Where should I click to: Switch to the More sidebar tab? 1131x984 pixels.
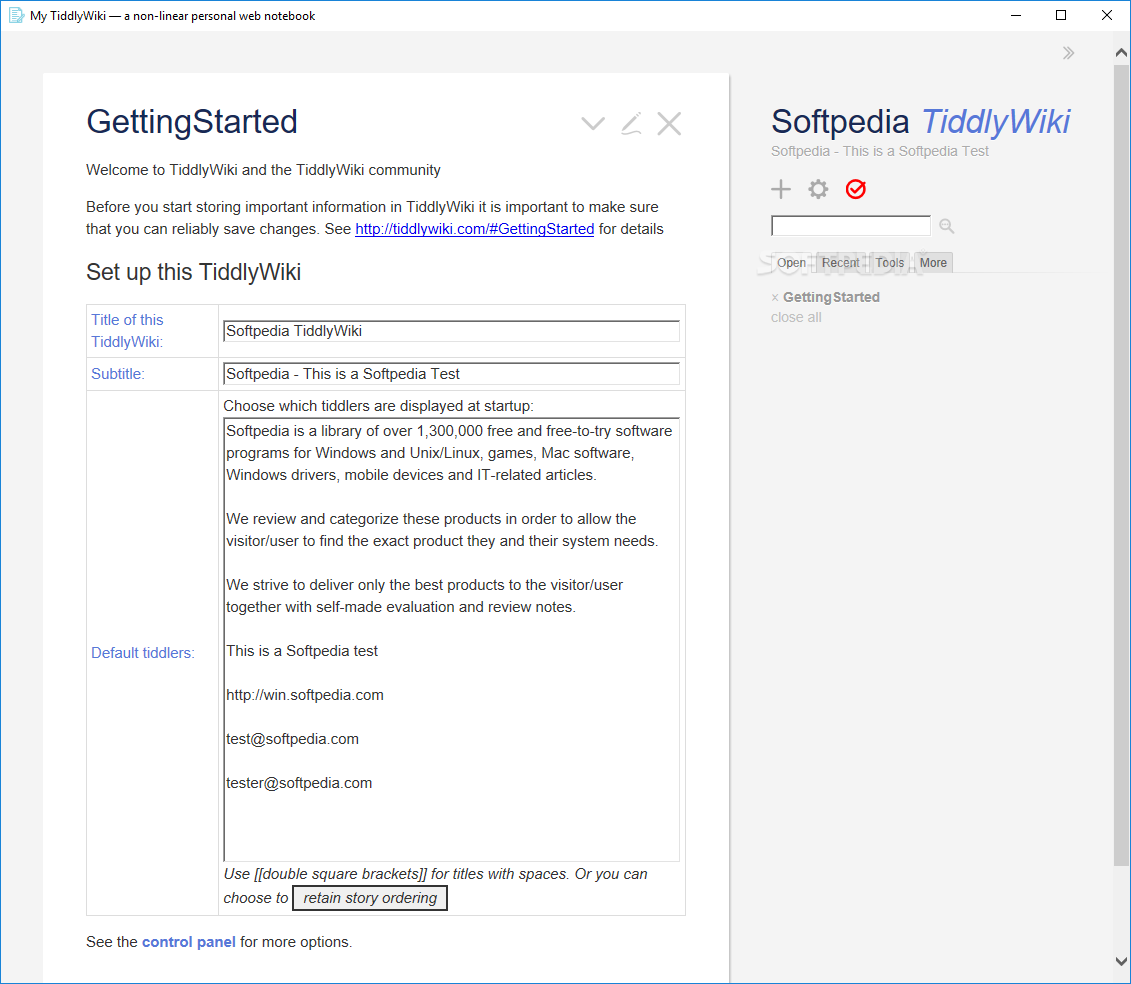coord(933,263)
